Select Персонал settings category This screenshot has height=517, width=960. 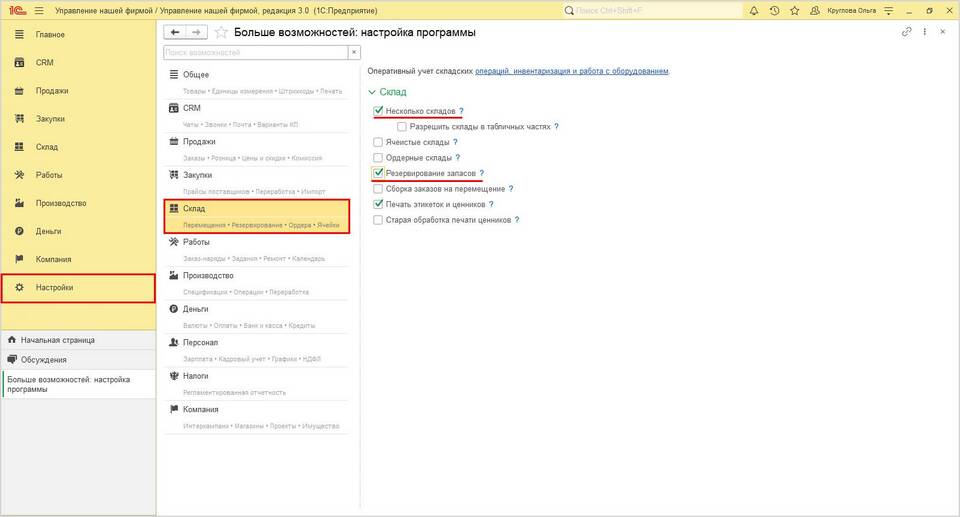pos(256,350)
